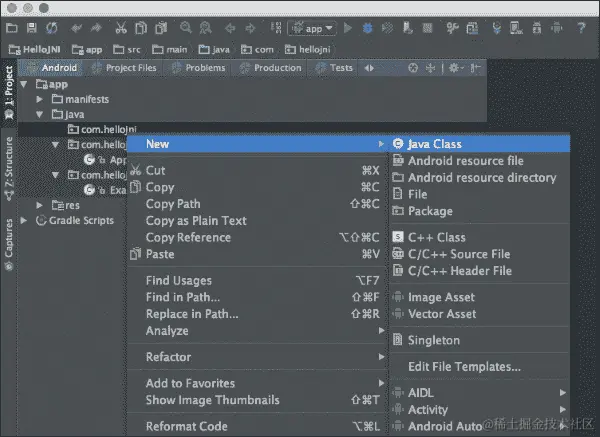Toggle the Captures tool window
This screenshot has width=600, height=437.
(x=9, y=245)
